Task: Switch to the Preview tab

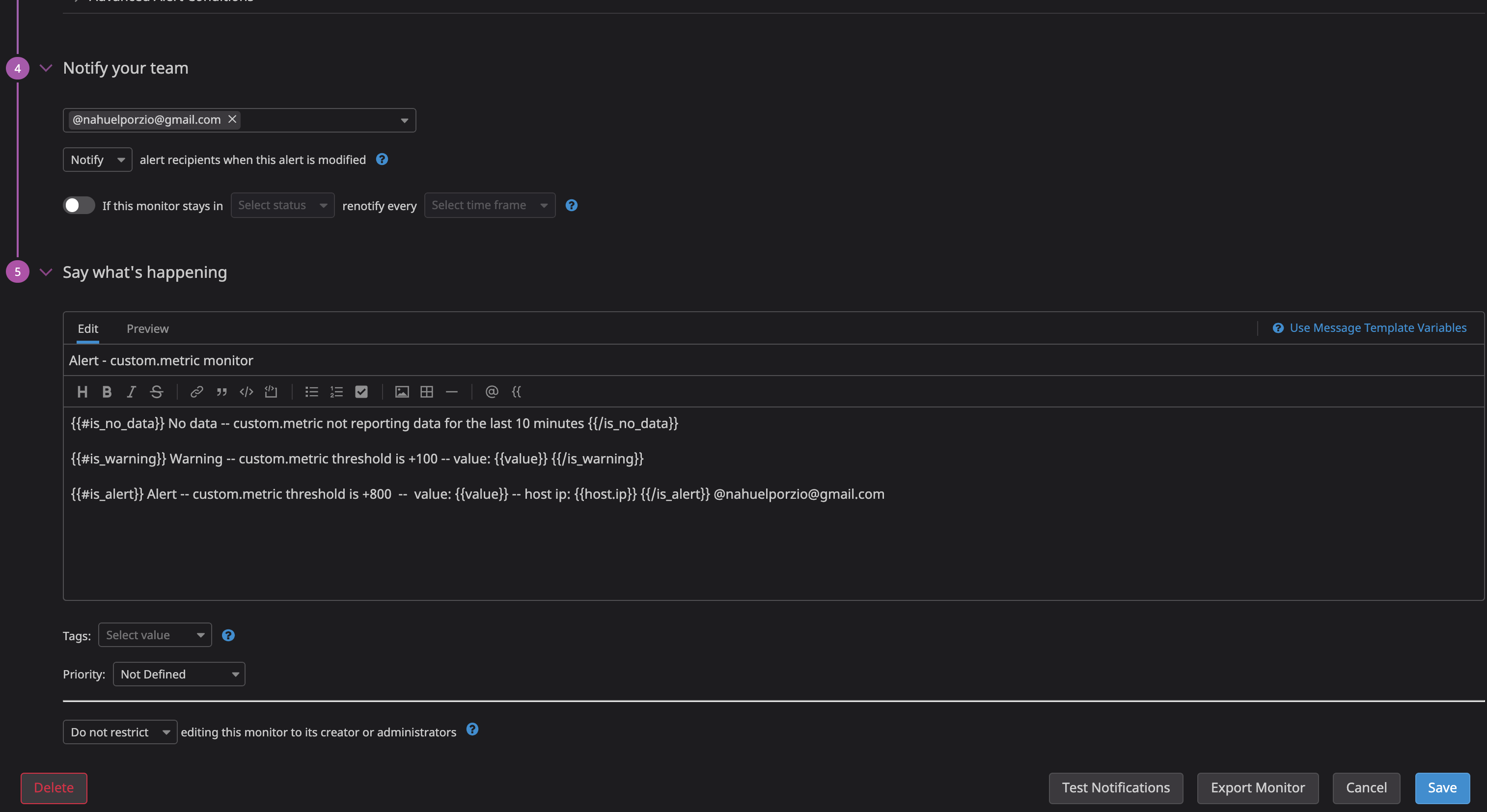Action: 148,328
